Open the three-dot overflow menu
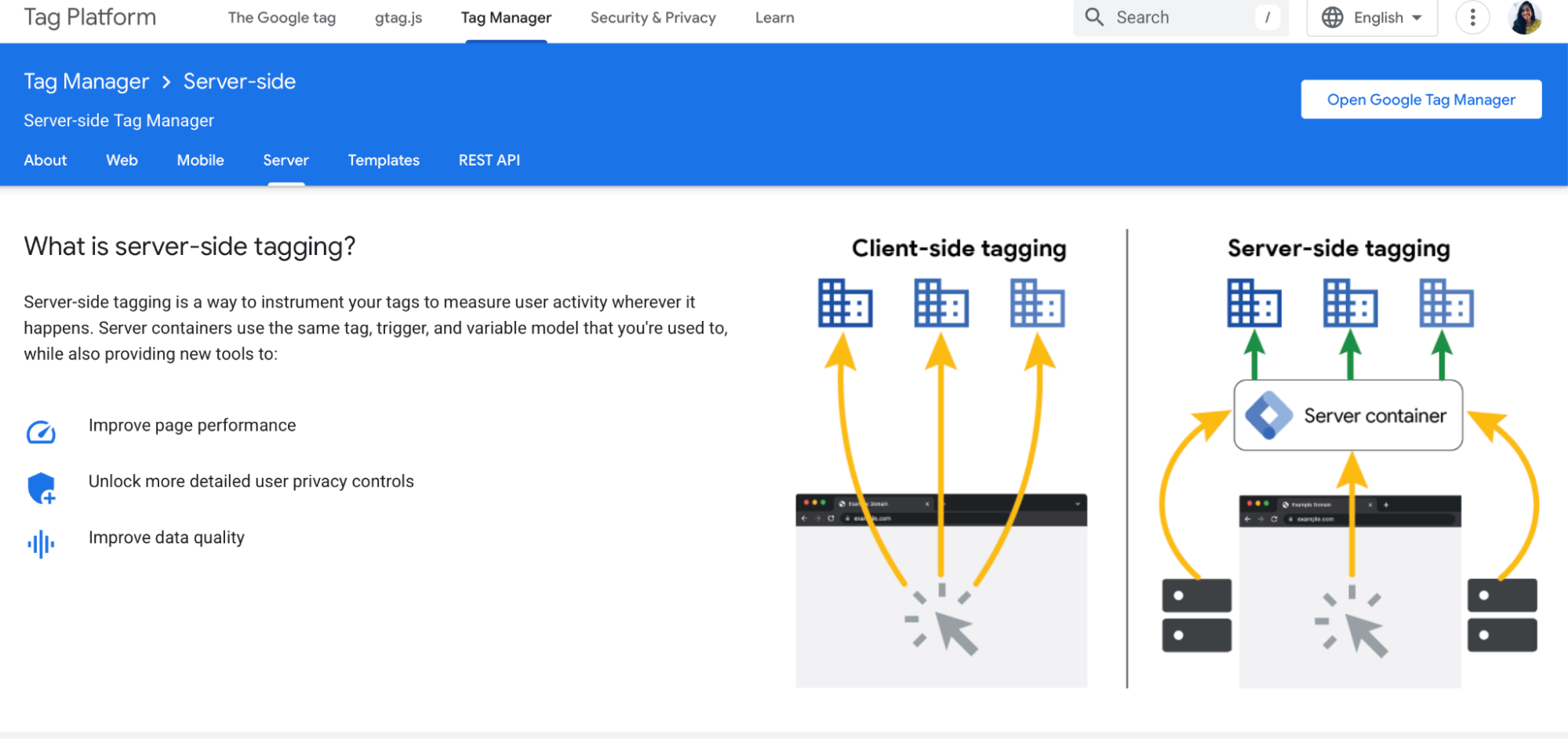The width and height of the screenshot is (1568, 739). 1472,16
